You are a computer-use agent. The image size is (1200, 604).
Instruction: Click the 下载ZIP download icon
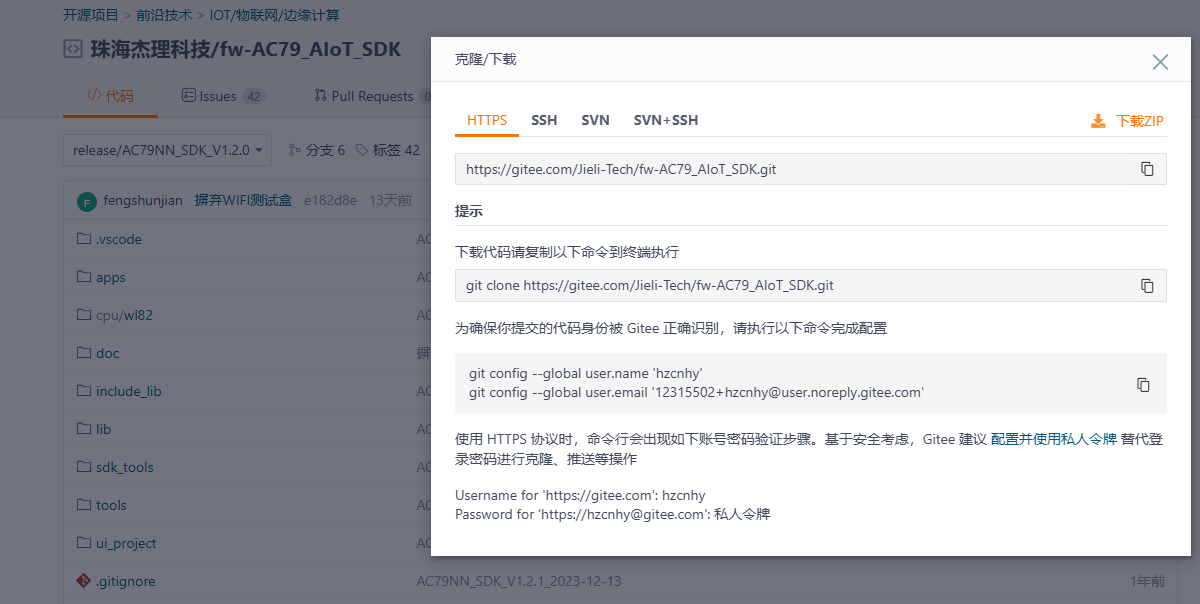[1098, 121]
